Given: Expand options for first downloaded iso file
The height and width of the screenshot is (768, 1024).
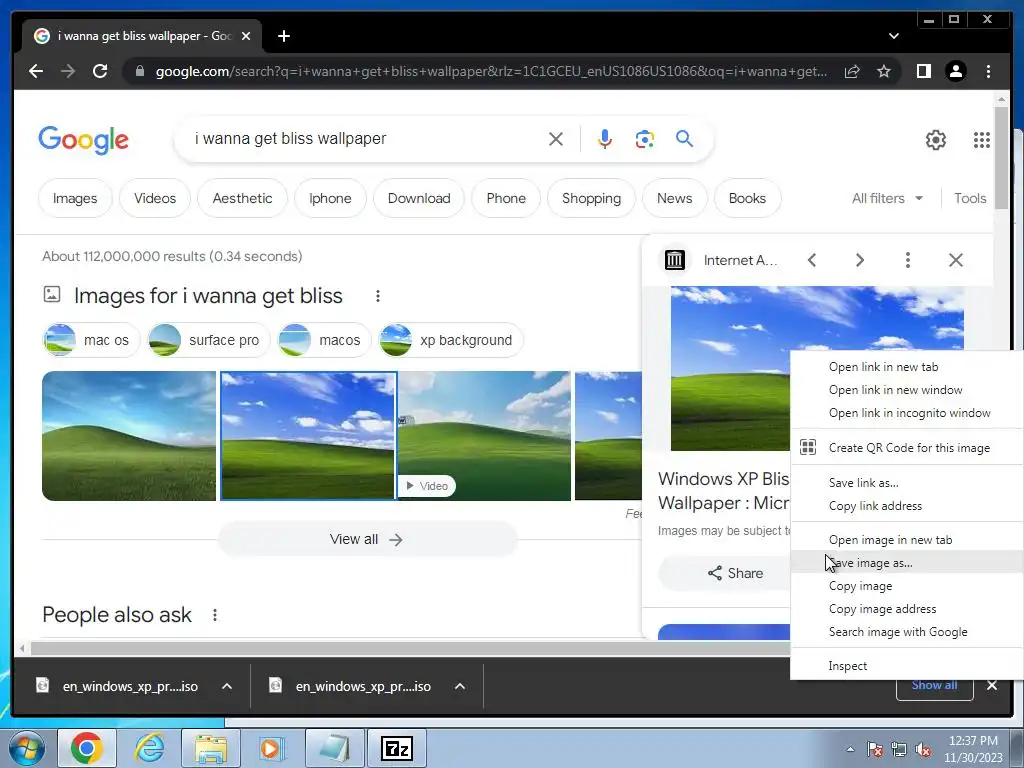Looking at the screenshot, I should pos(227,686).
